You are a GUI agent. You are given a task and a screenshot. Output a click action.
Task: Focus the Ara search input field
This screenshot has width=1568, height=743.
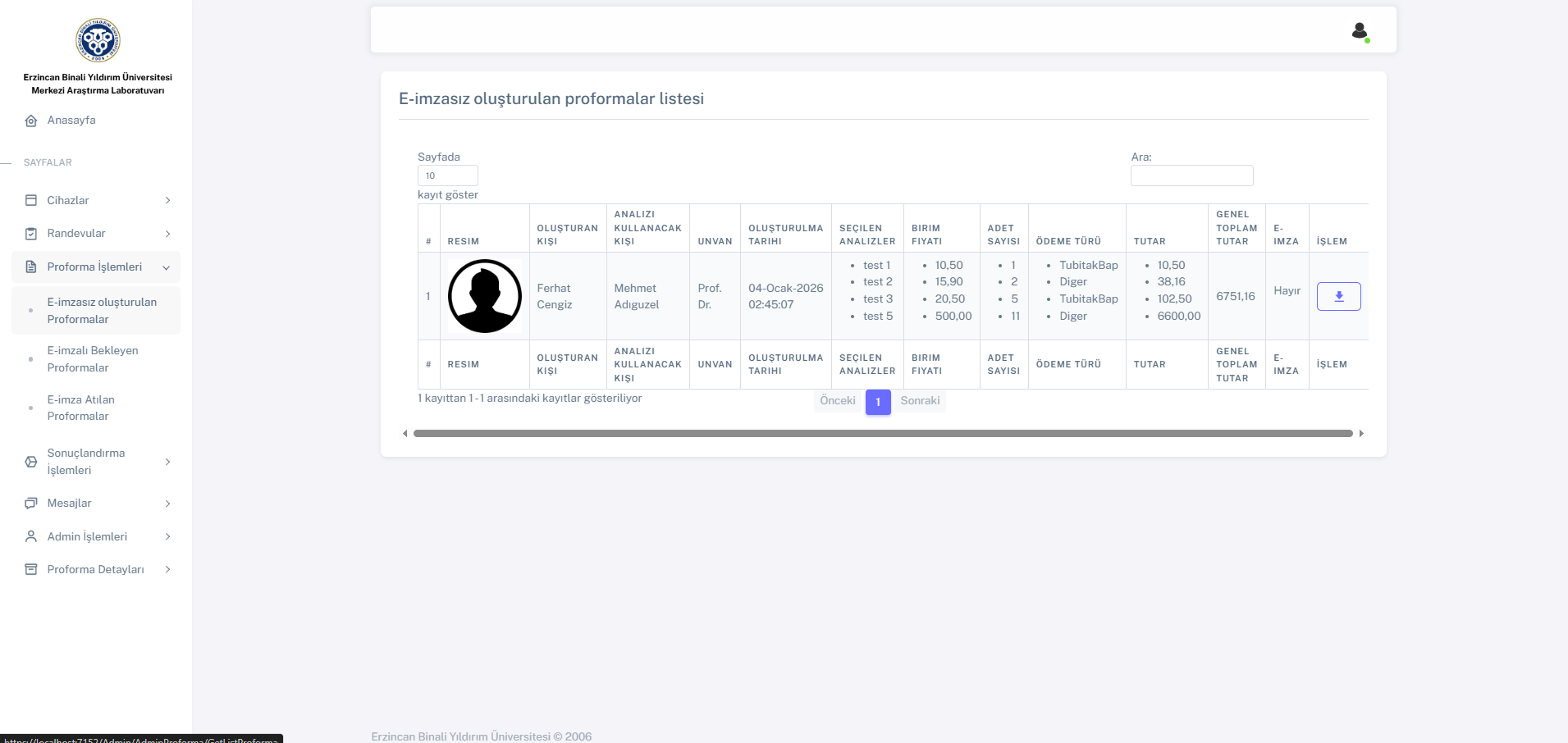[1191, 175]
